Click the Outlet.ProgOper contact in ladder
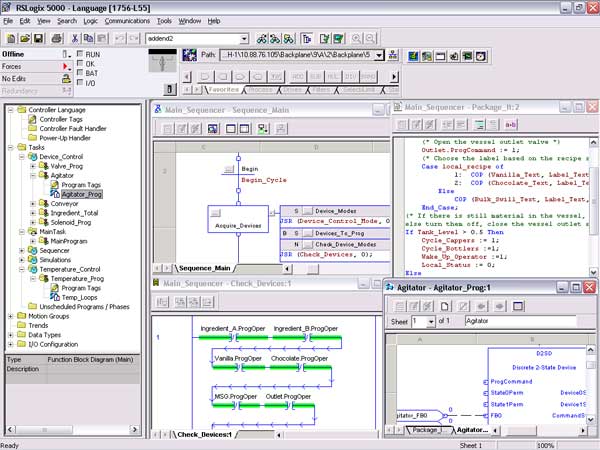This screenshot has height=450, width=600. 289,405
